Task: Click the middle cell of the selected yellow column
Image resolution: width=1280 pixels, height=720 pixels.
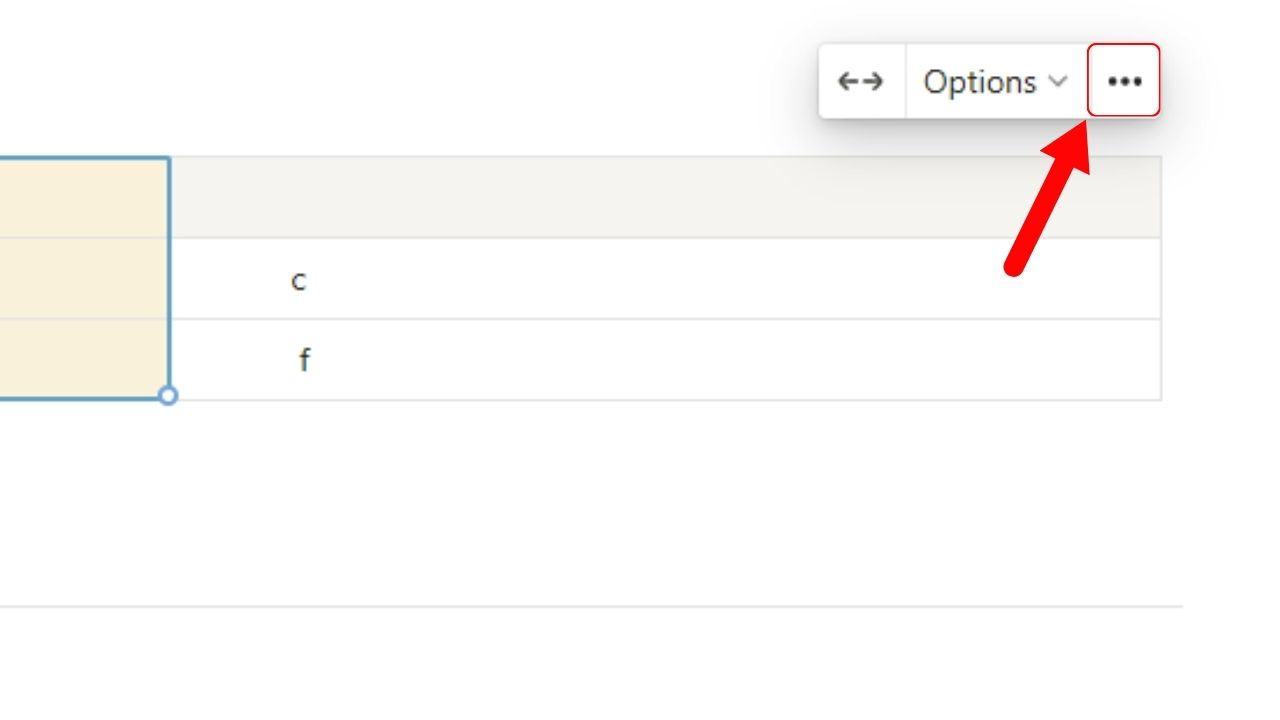Action: click(85, 280)
